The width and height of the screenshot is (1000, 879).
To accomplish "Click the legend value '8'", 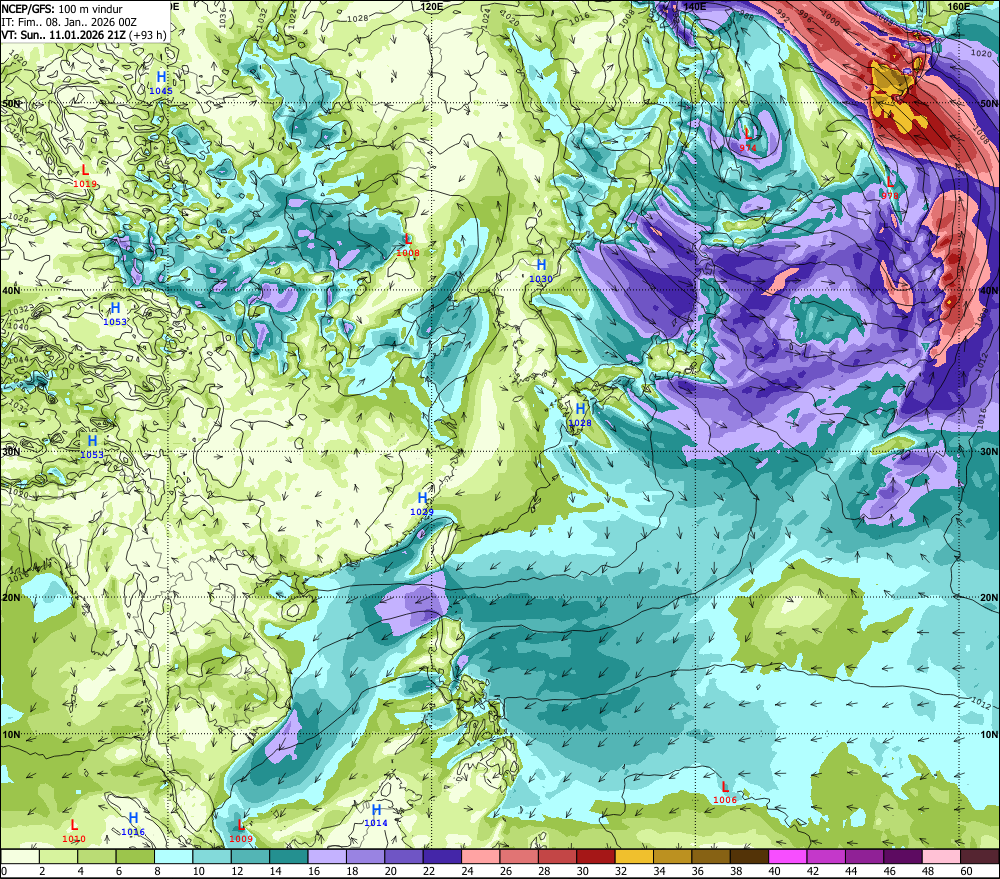I will tap(158, 871).
